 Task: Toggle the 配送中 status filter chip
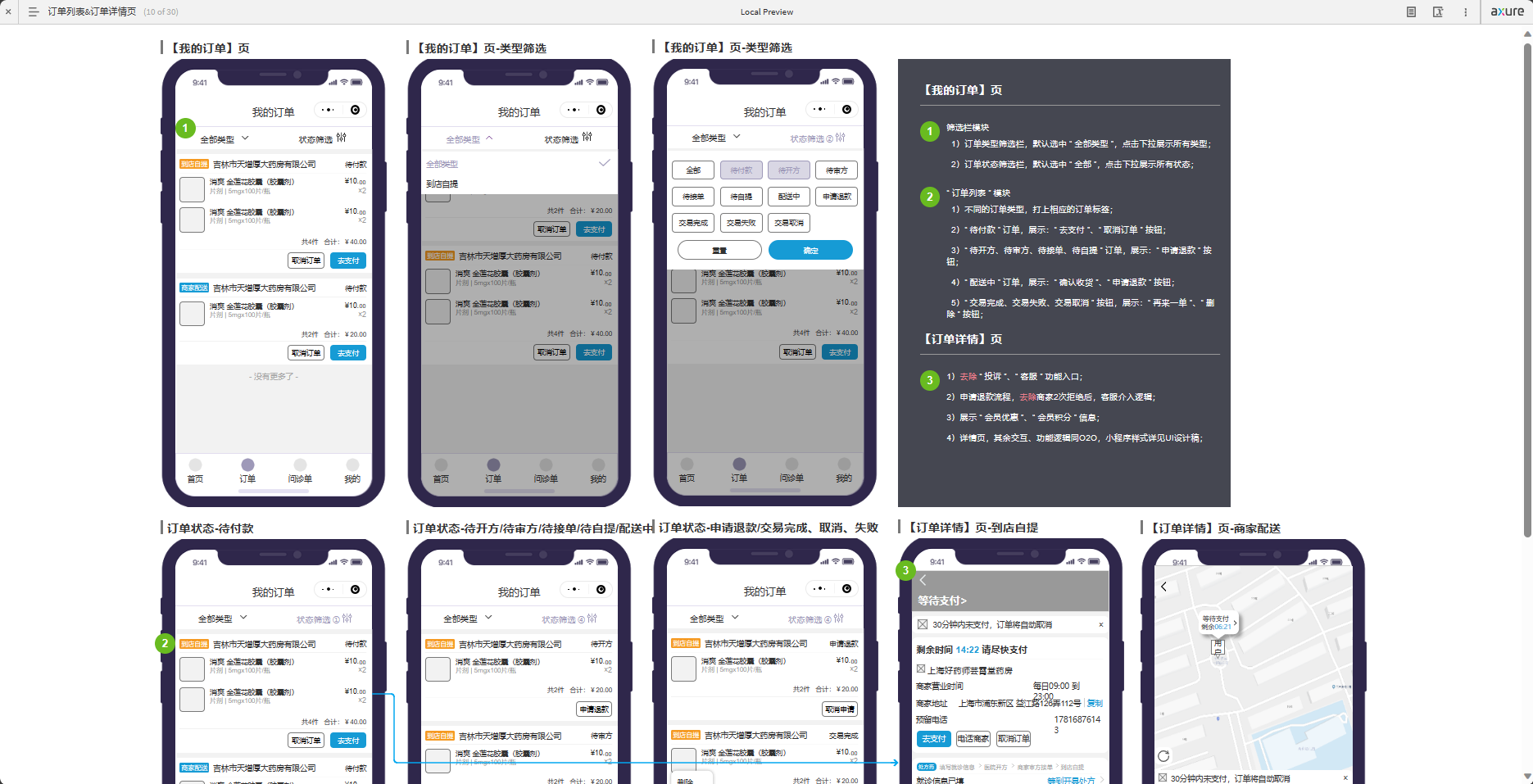coord(789,197)
